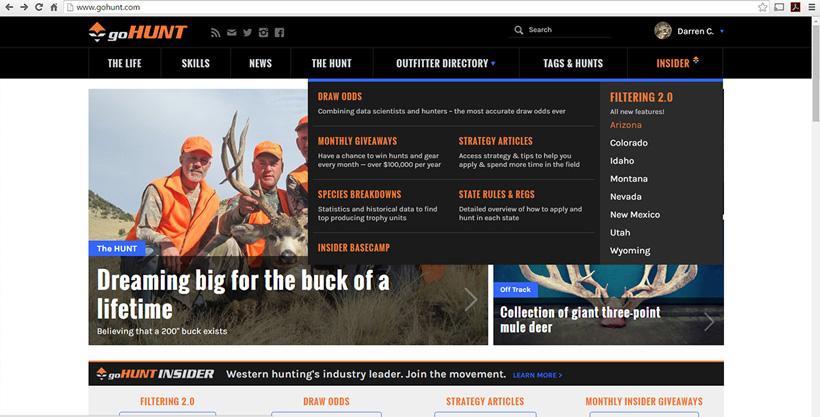Click the email envelope icon

(232, 32)
